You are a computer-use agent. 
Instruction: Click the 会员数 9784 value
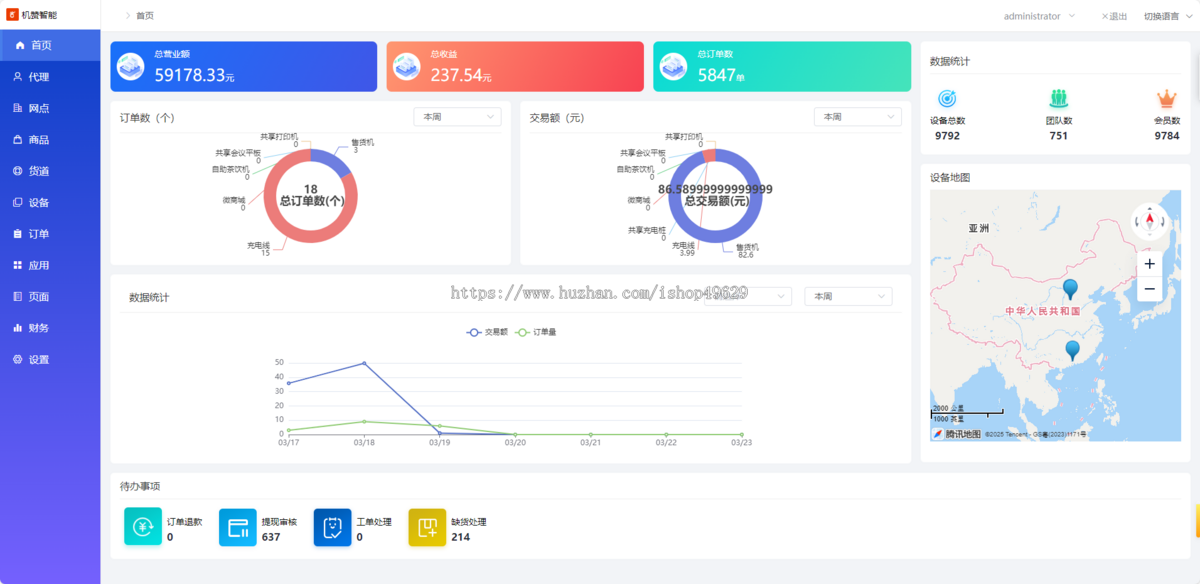pos(1167,135)
